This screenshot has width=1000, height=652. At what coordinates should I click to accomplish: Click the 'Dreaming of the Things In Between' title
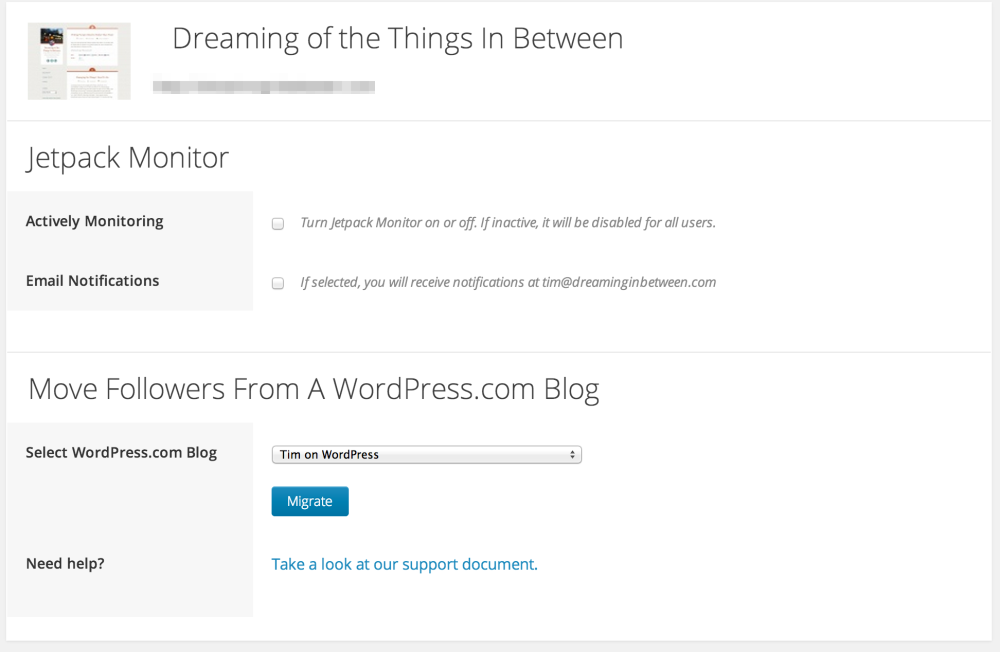[x=397, y=39]
